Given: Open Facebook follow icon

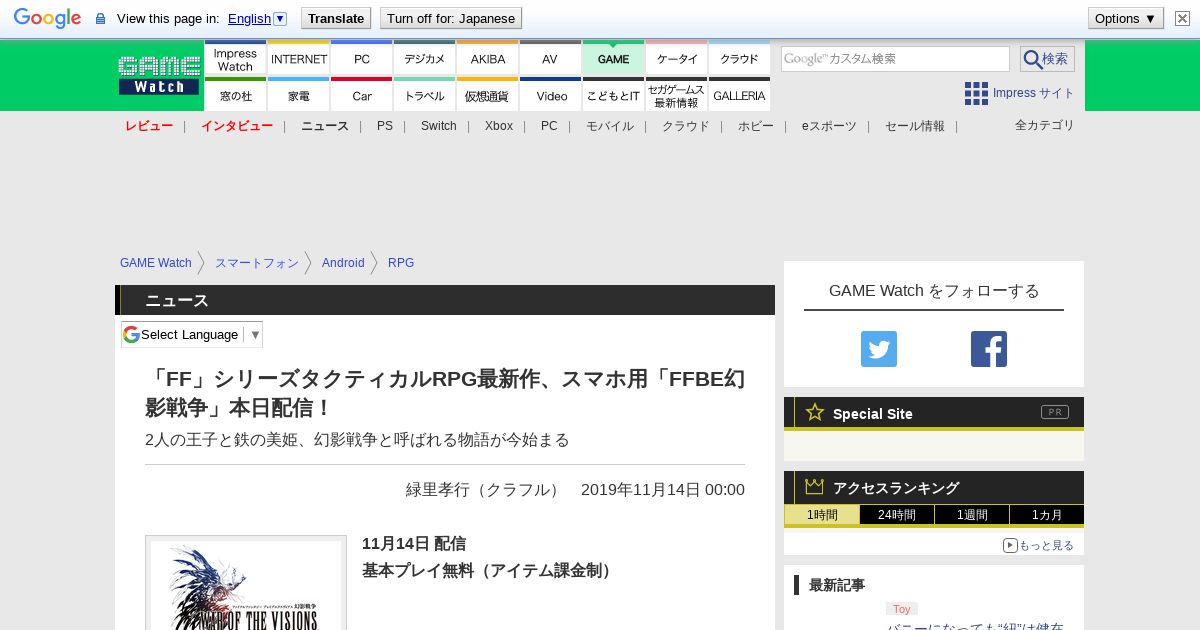Looking at the screenshot, I should (x=989, y=349).
